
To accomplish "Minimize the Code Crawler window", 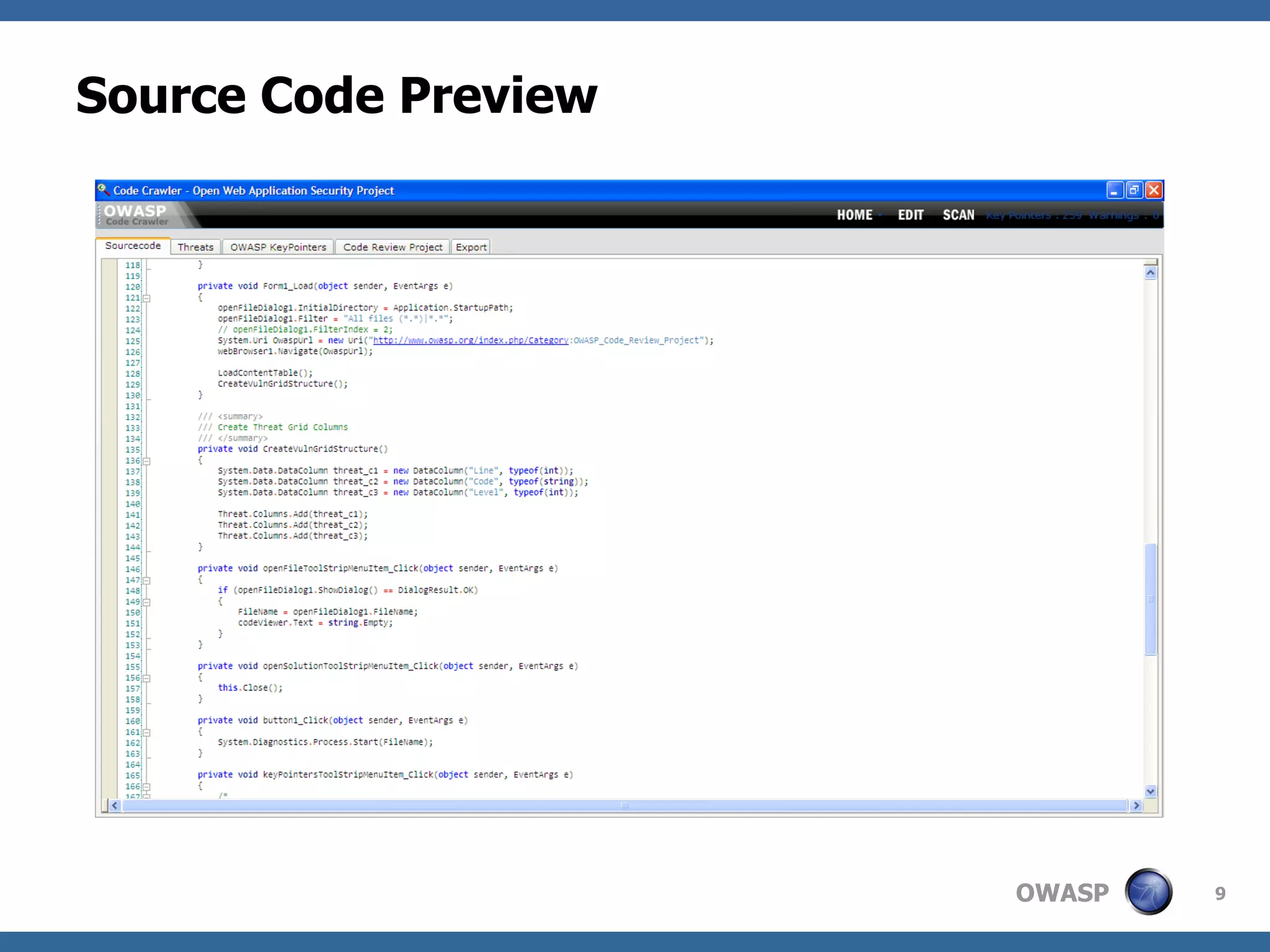I will point(1114,190).
